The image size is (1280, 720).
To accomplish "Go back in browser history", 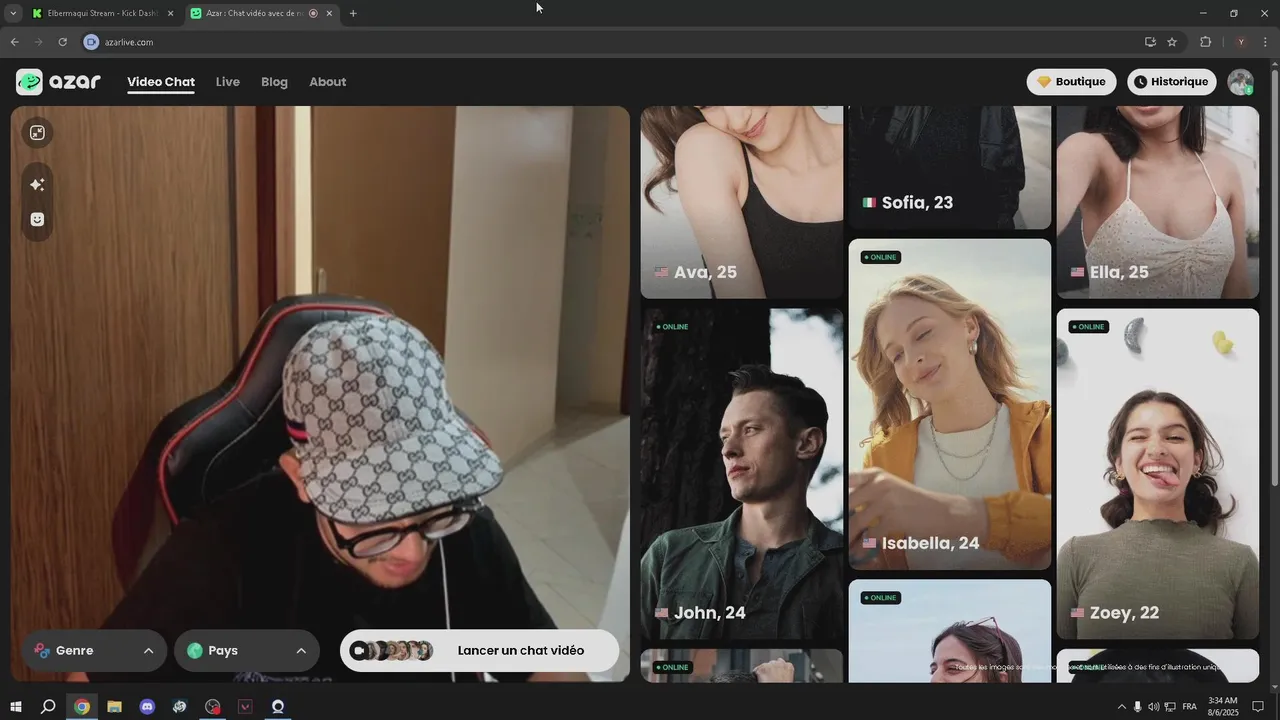I will tap(14, 42).
